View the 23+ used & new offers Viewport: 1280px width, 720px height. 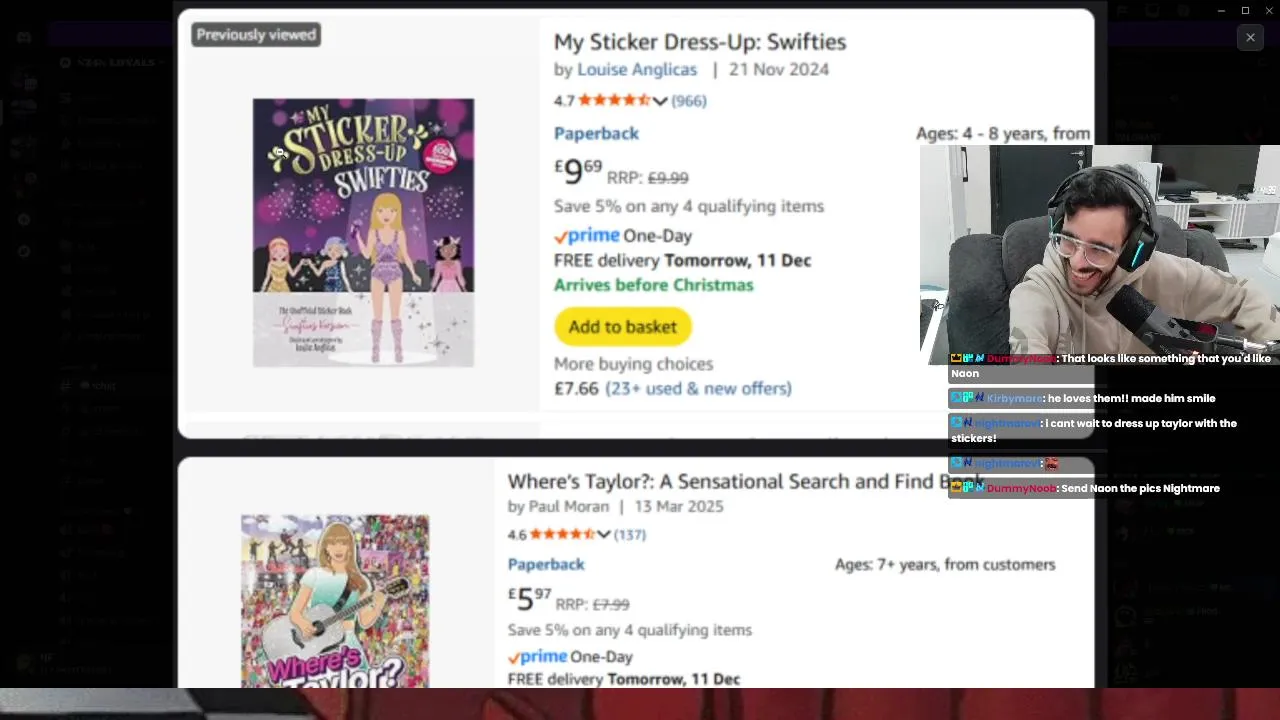(698, 389)
